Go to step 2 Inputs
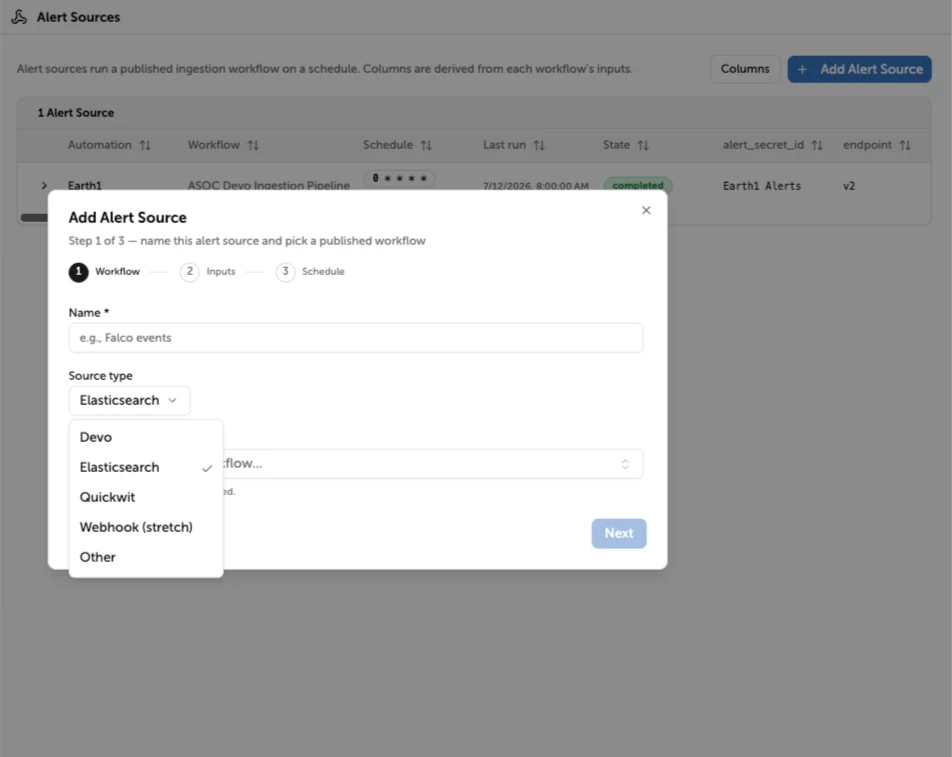The width and height of the screenshot is (952, 757). point(208,272)
